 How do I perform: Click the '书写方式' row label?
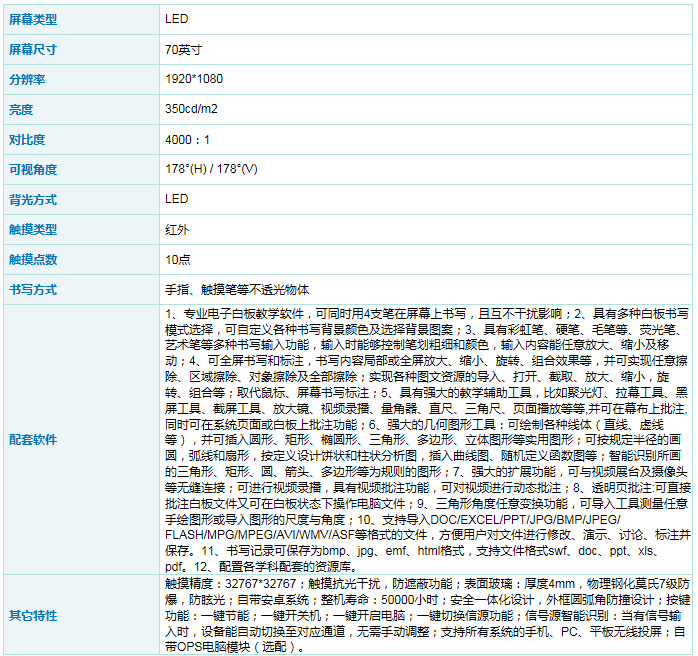click(x=33, y=290)
